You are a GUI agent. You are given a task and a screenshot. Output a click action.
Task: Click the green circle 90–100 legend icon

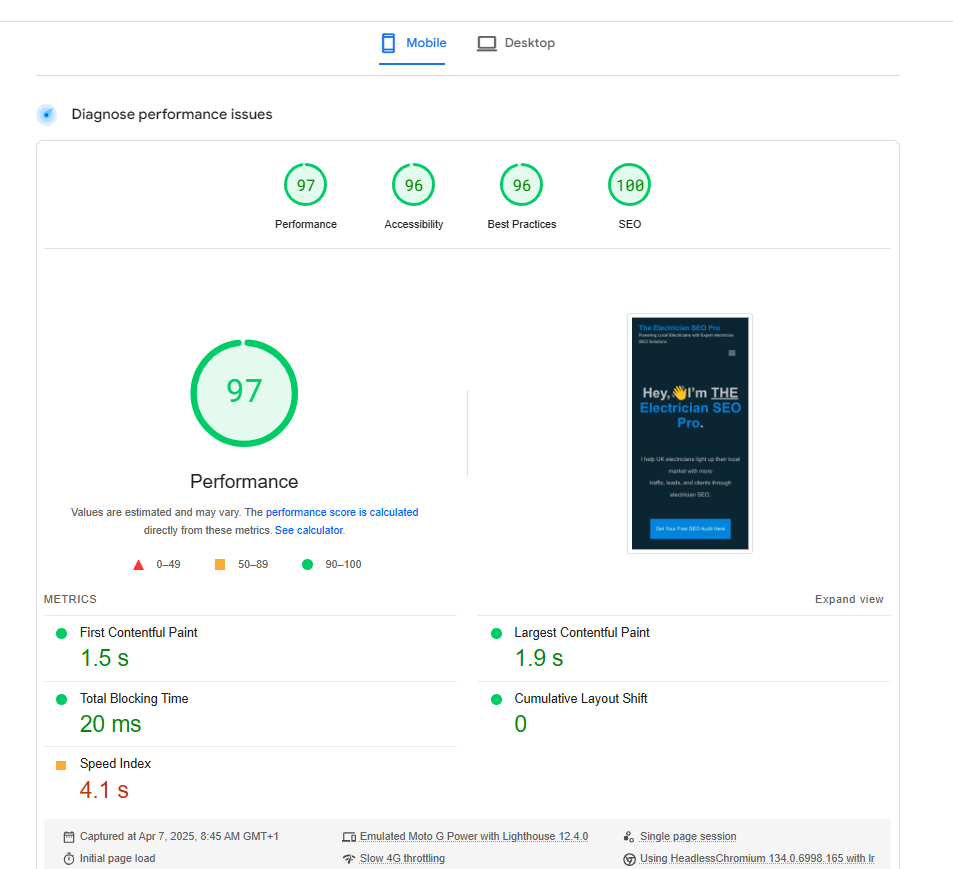coord(308,565)
